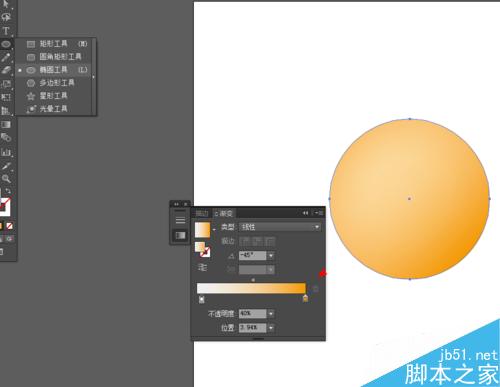Viewport: 500px width, 387px height.
Task: Click the center point of orange circle
Action: click(x=409, y=199)
